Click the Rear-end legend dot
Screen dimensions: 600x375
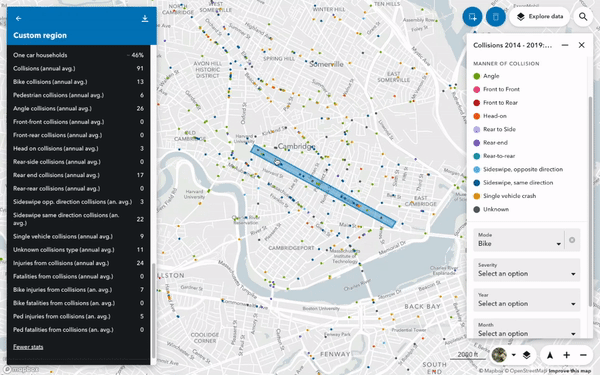tap(476, 143)
